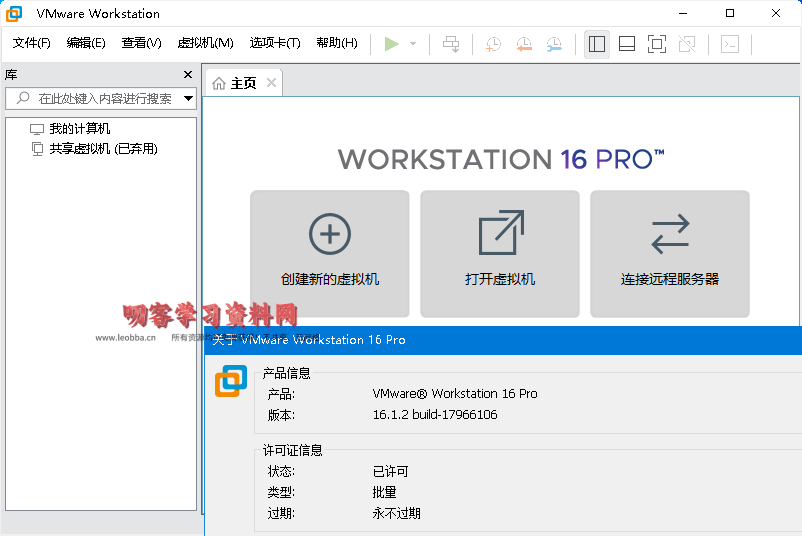Click Send Ctrl+Alt+Del toolbar icon
Screen dimensions: 802x536
click(451, 44)
